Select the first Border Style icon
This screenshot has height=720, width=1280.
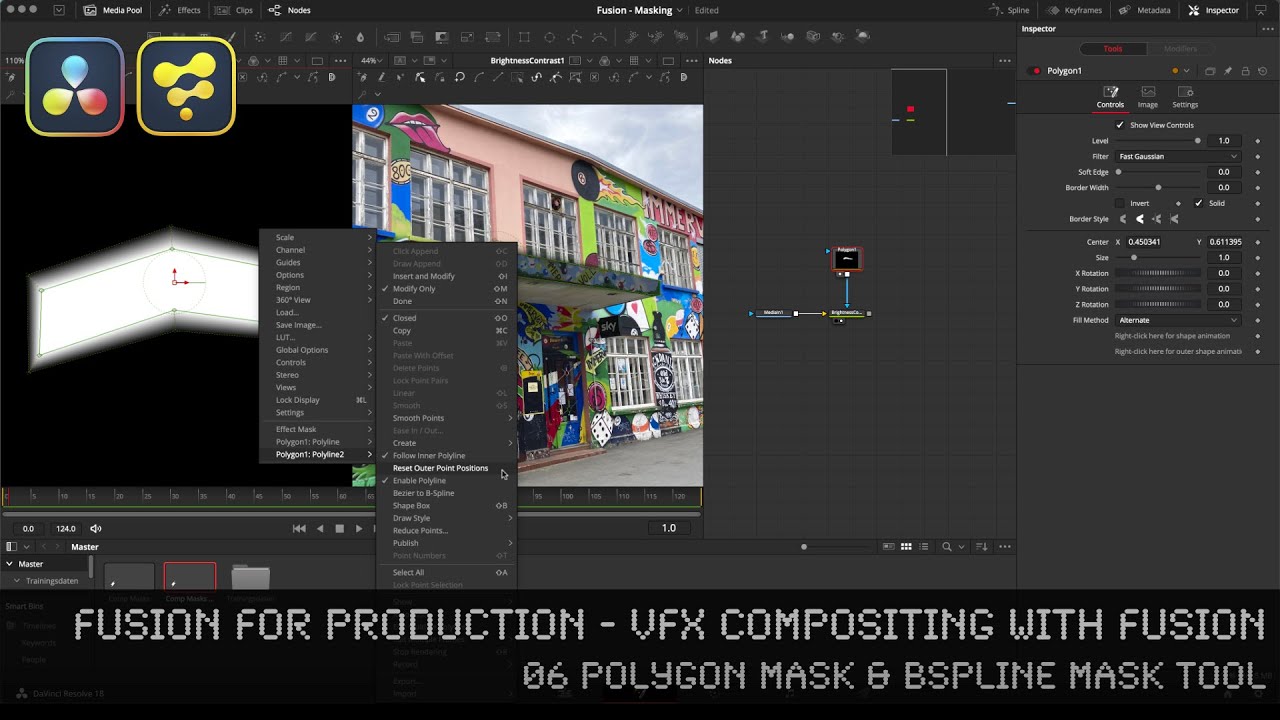click(1123, 219)
